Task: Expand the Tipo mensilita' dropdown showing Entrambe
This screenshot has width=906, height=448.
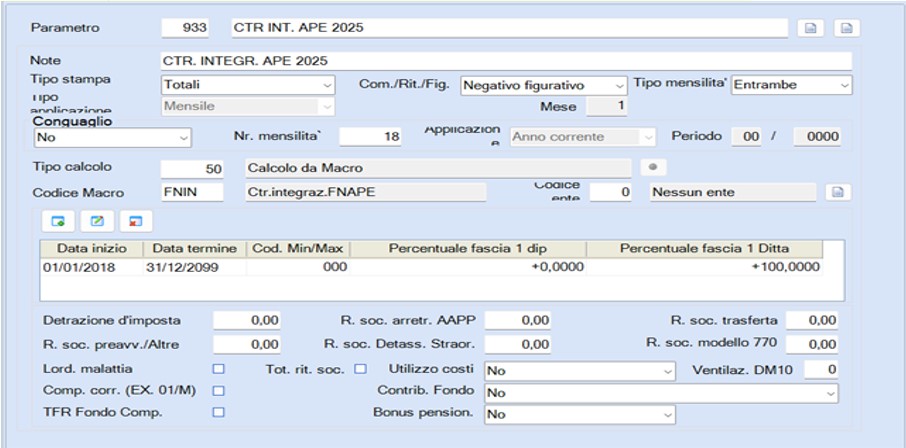Action: pyautogui.click(x=792, y=85)
